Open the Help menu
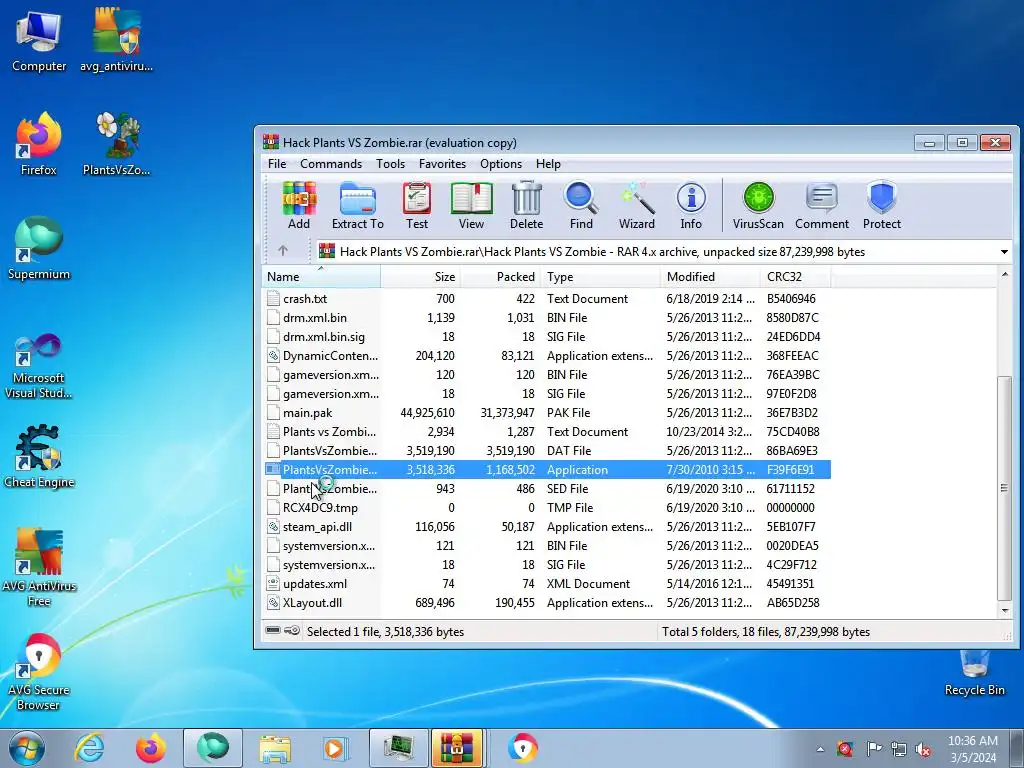1024x768 pixels. click(548, 164)
